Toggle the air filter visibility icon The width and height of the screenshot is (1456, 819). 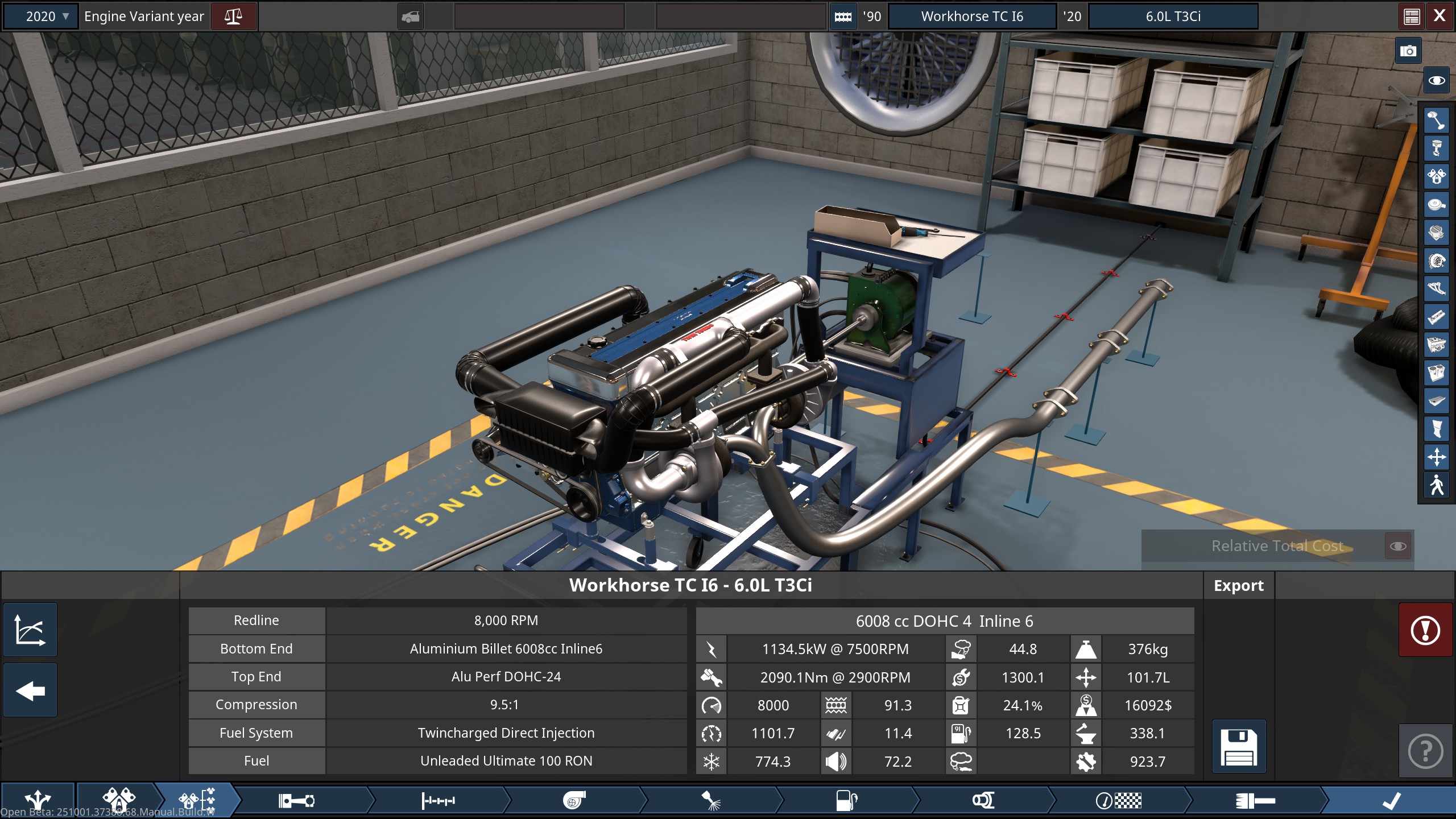(1436, 205)
